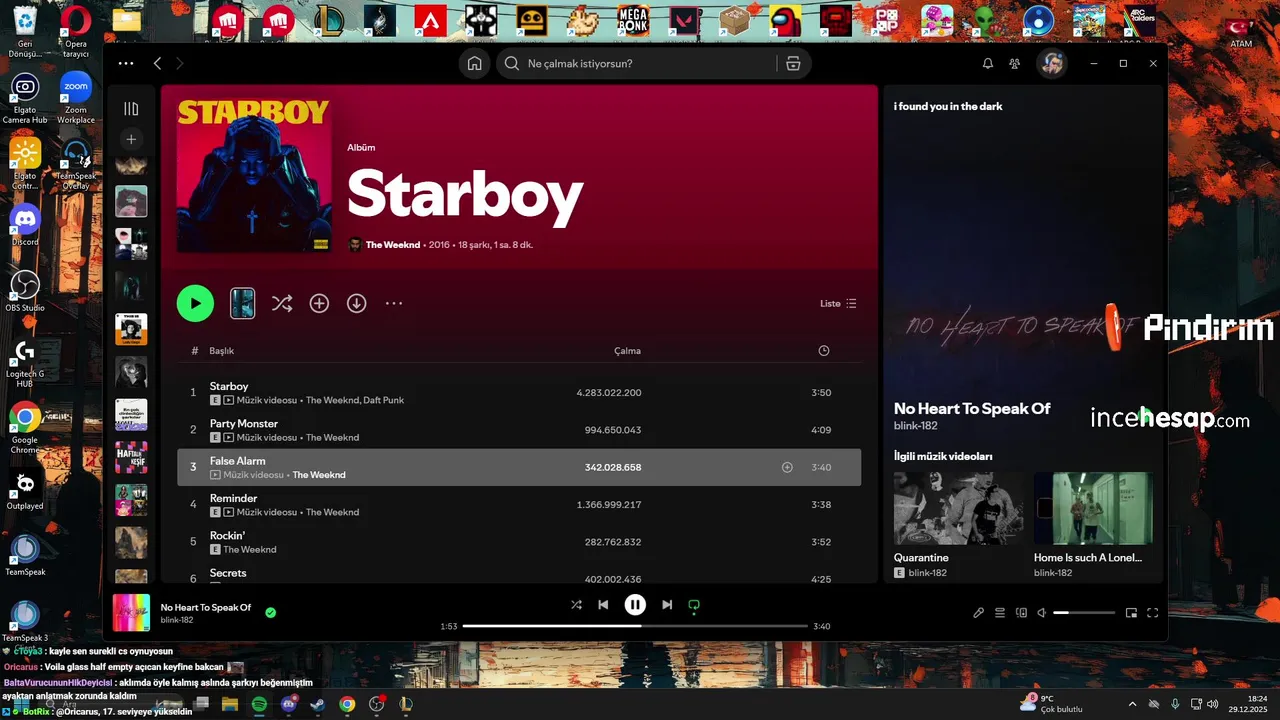Toggle repeat mode in the player bar
The height and width of the screenshot is (720, 1280).
(694, 604)
